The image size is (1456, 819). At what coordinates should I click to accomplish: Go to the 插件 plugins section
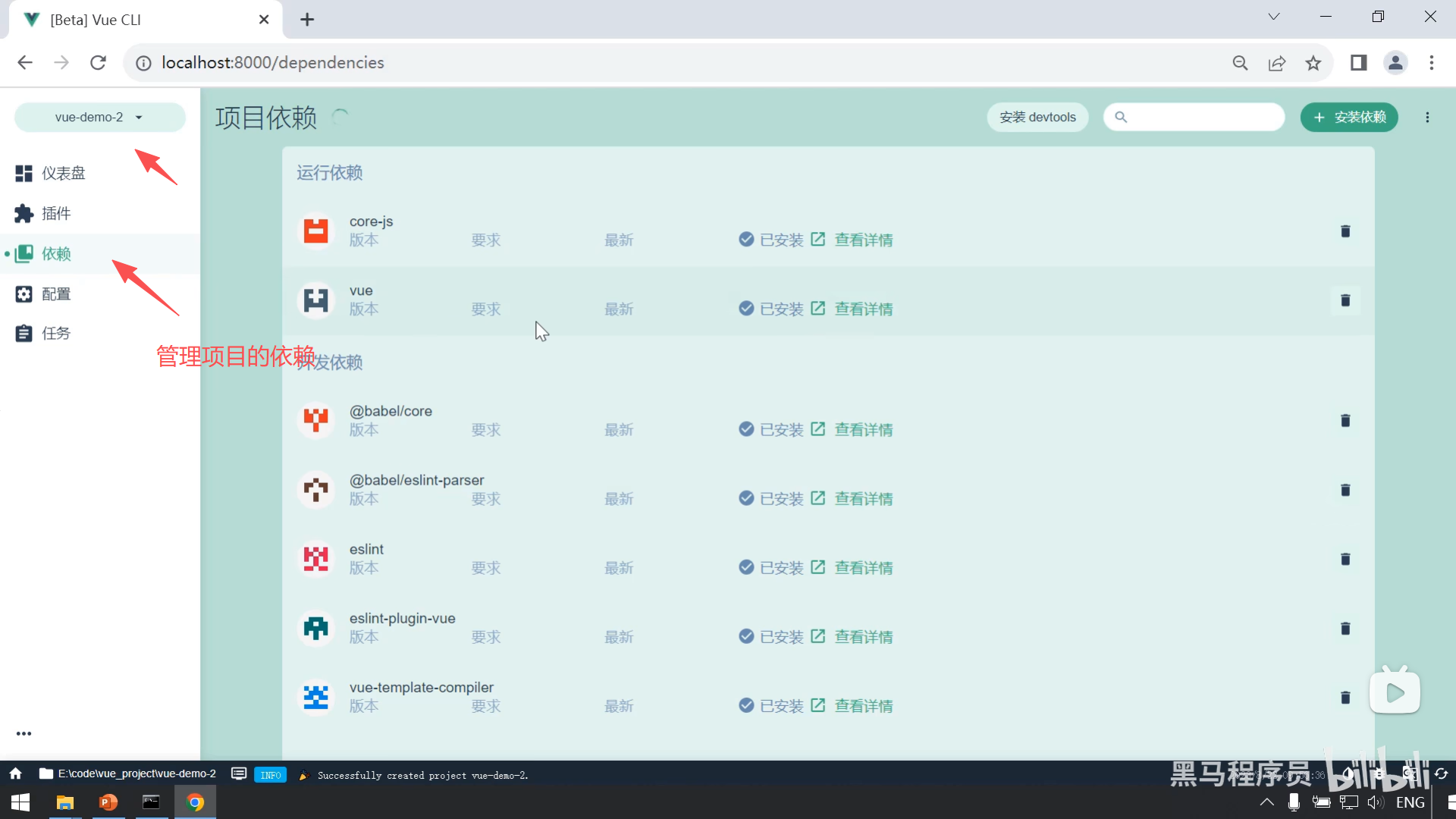click(55, 214)
